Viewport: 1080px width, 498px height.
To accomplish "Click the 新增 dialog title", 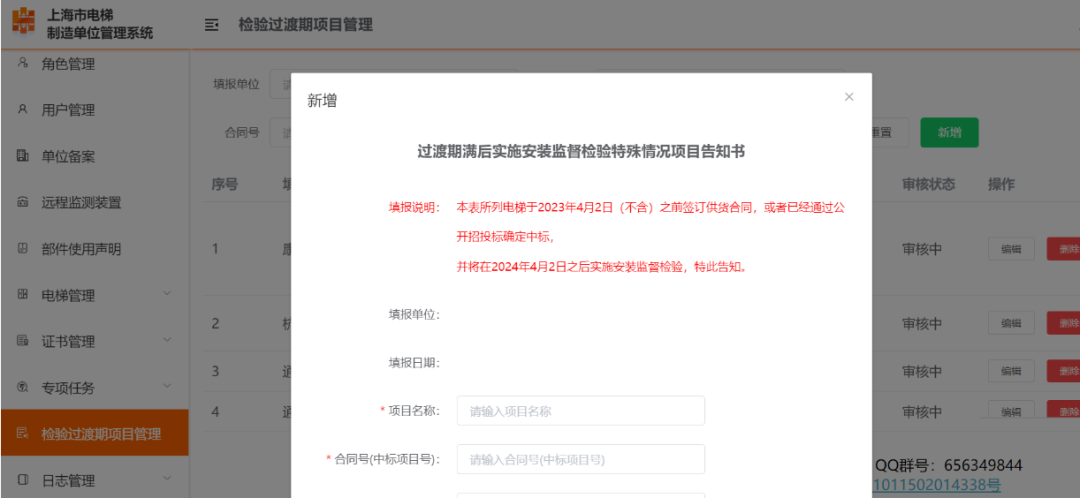I will click(322, 101).
